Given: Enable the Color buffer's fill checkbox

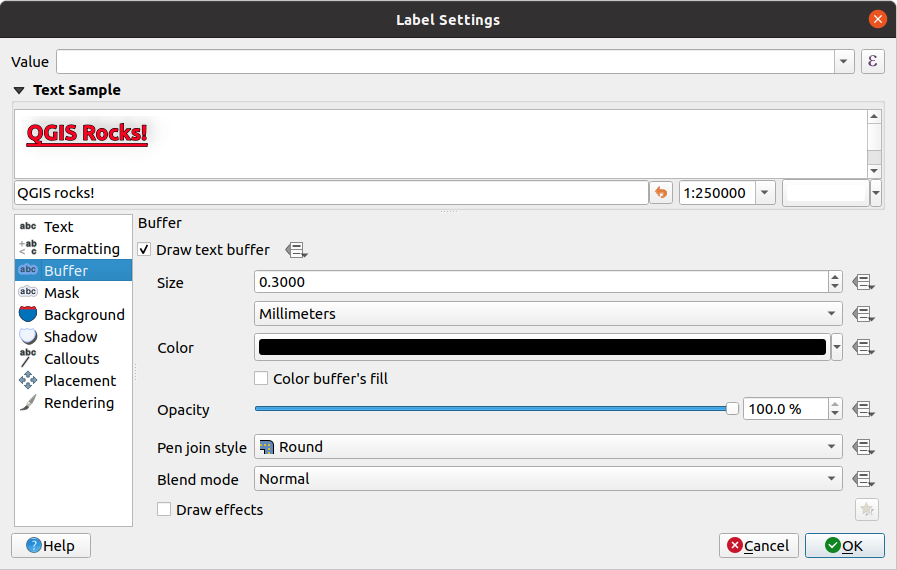Looking at the screenshot, I should [x=262, y=379].
